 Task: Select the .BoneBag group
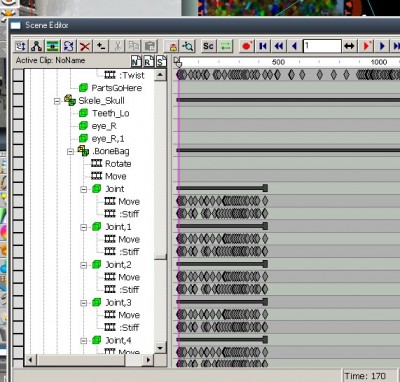click(111, 151)
